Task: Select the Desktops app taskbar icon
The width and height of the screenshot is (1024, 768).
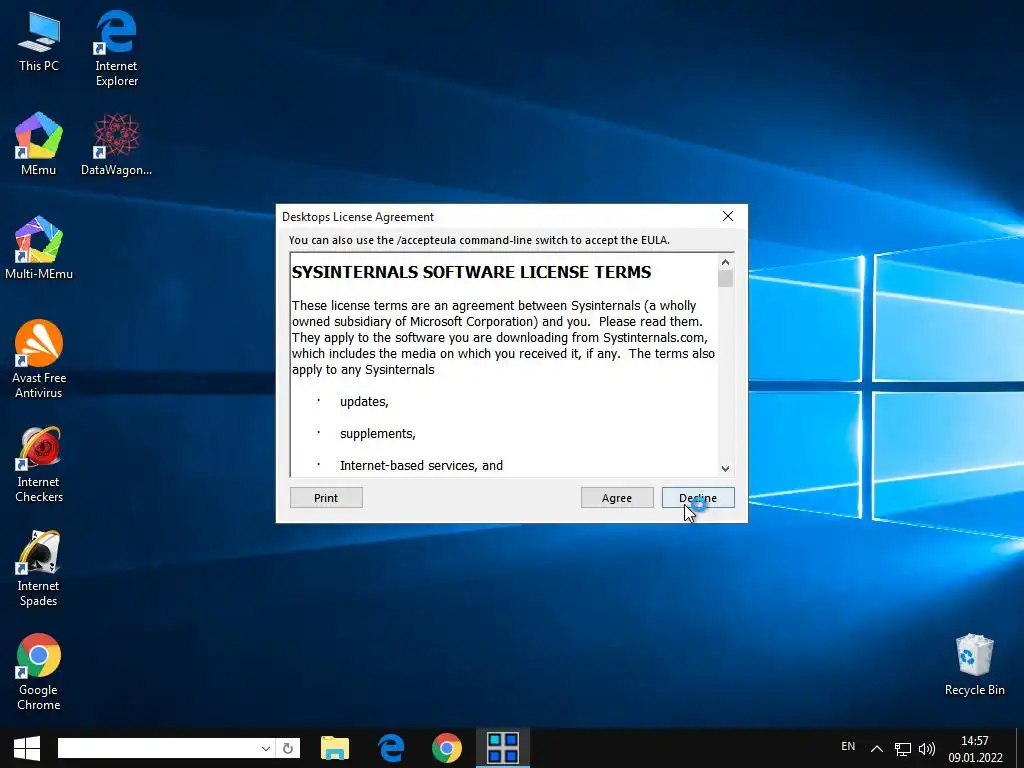Action: tap(503, 748)
